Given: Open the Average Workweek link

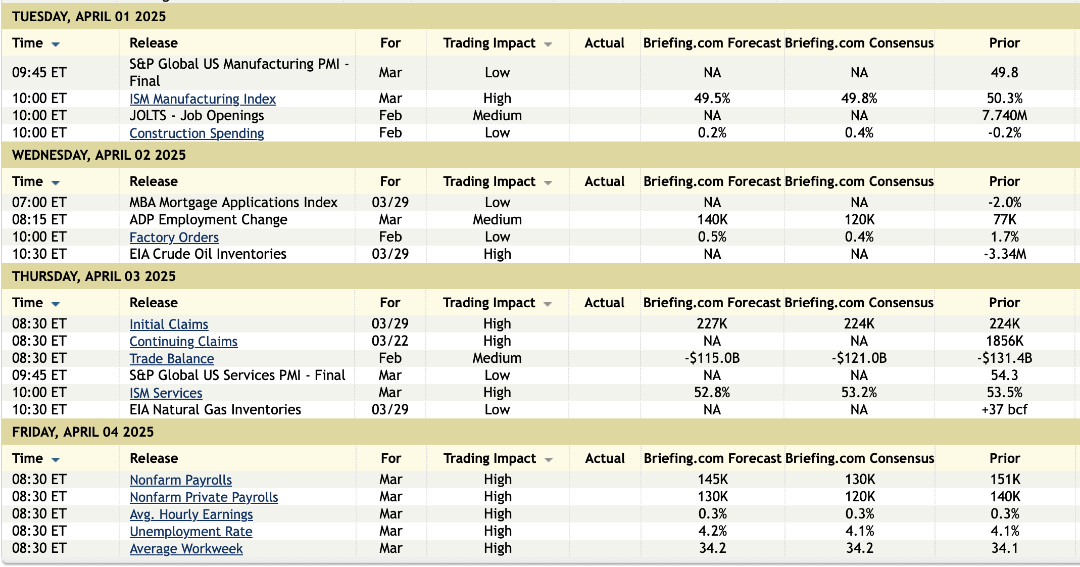Looking at the screenshot, I should click(186, 548).
